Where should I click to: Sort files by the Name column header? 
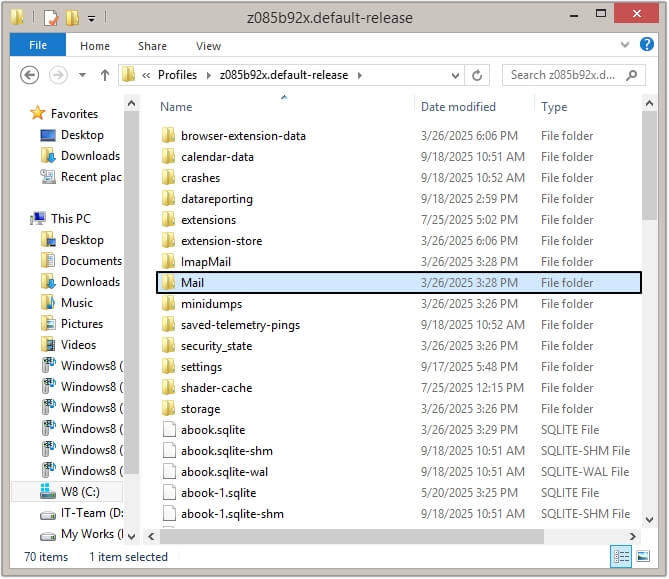(176, 107)
